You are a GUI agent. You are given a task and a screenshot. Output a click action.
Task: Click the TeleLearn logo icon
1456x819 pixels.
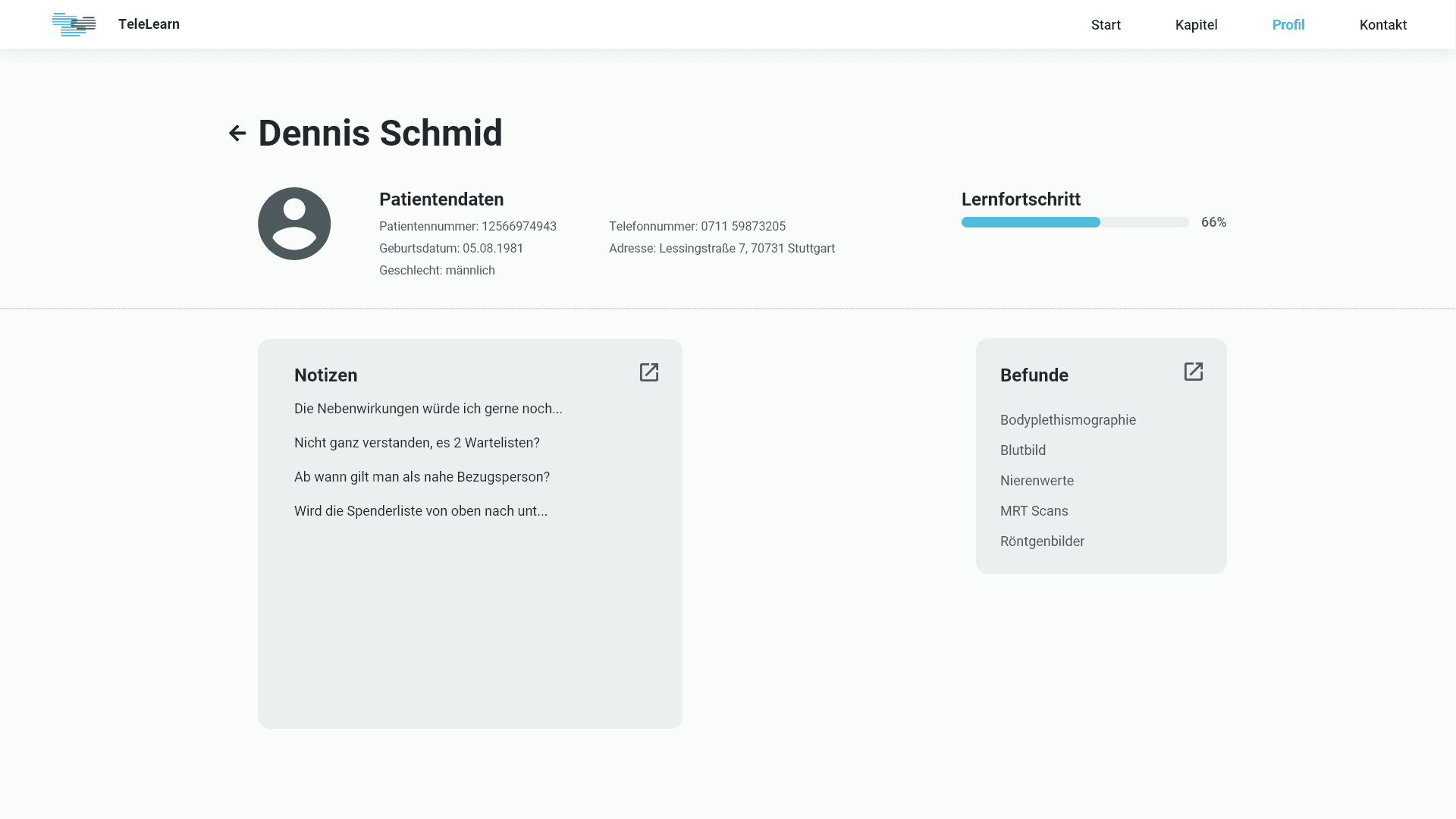click(74, 24)
